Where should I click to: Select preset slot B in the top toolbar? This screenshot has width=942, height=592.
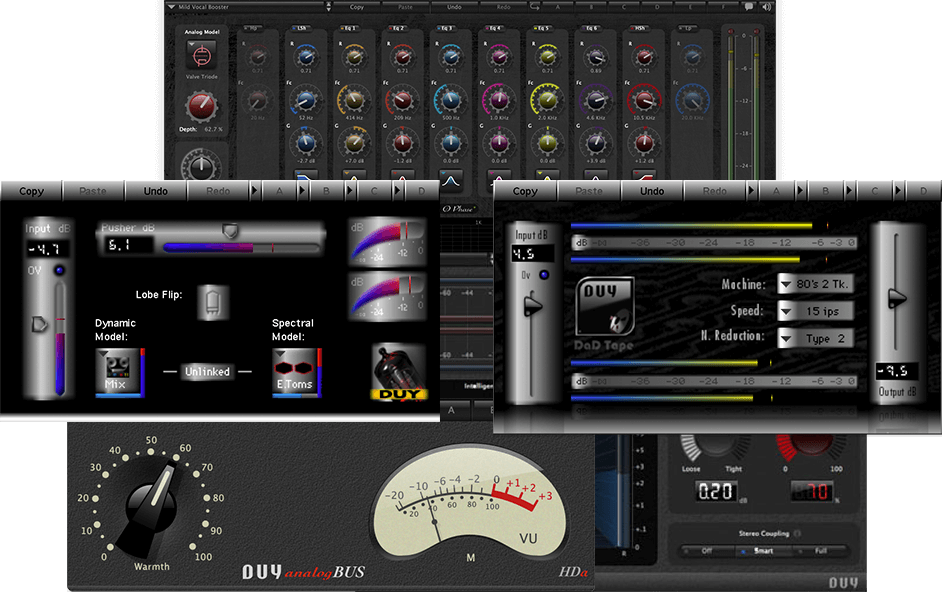[x=591, y=6]
